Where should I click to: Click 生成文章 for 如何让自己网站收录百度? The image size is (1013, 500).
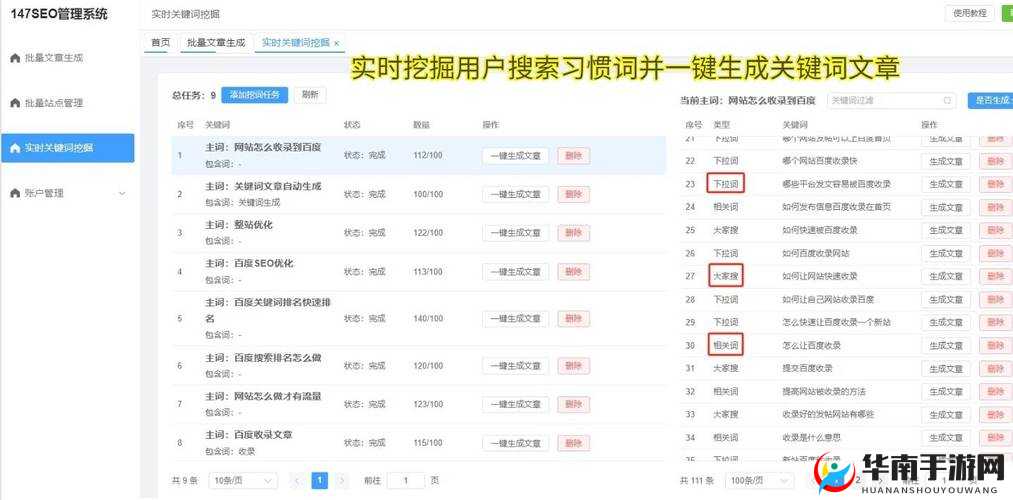[946, 300]
